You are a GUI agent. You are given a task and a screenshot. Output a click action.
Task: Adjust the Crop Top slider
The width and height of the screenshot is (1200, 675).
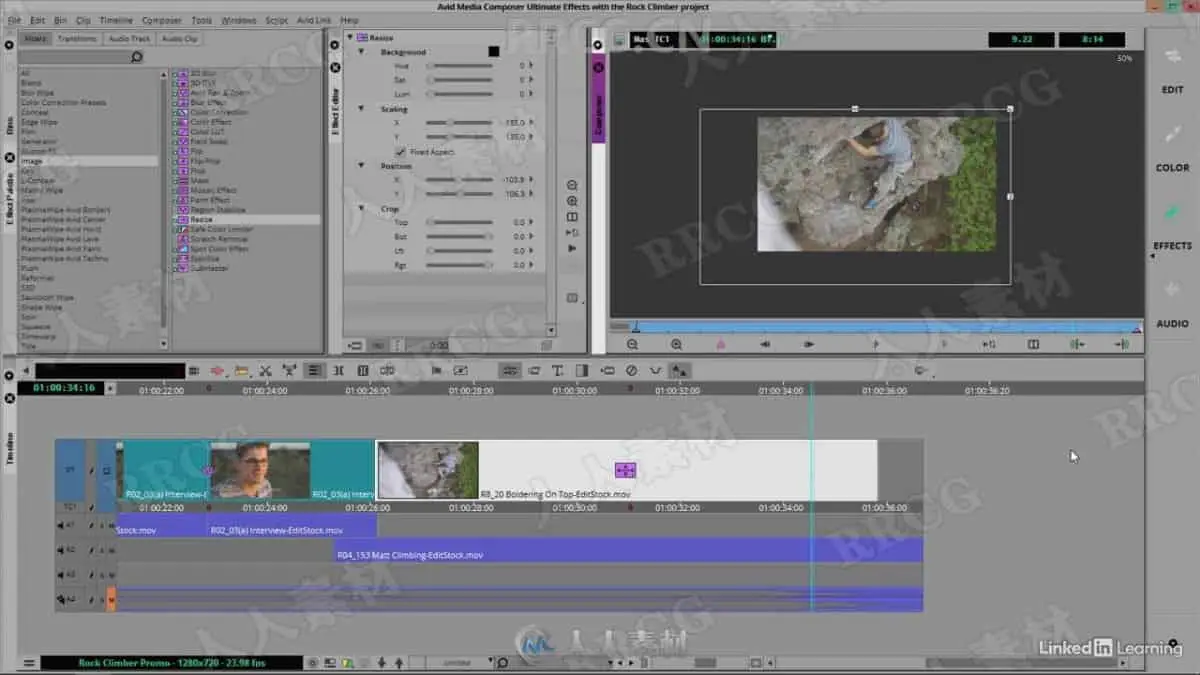(460, 222)
